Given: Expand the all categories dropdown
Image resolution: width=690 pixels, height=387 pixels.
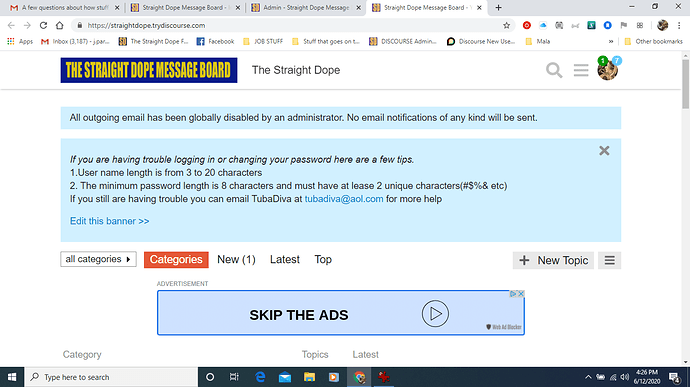Looking at the screenshot, I should click(x=99, y=259).
